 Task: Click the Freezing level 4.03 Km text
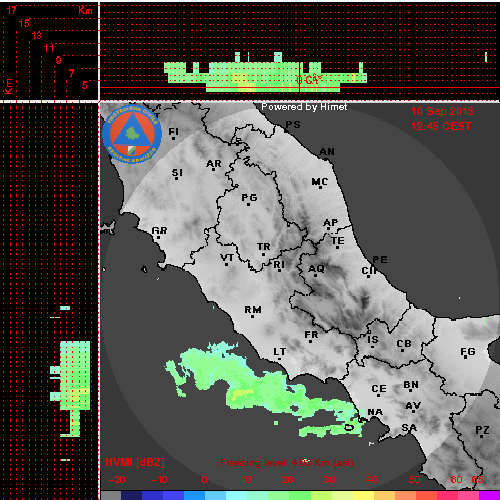(x=287, y=463)
